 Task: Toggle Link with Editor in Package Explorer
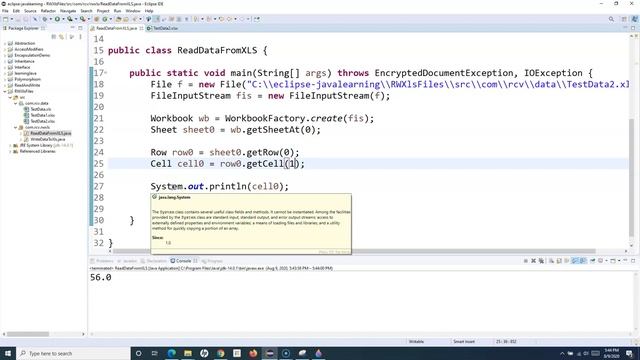point(62,37)
